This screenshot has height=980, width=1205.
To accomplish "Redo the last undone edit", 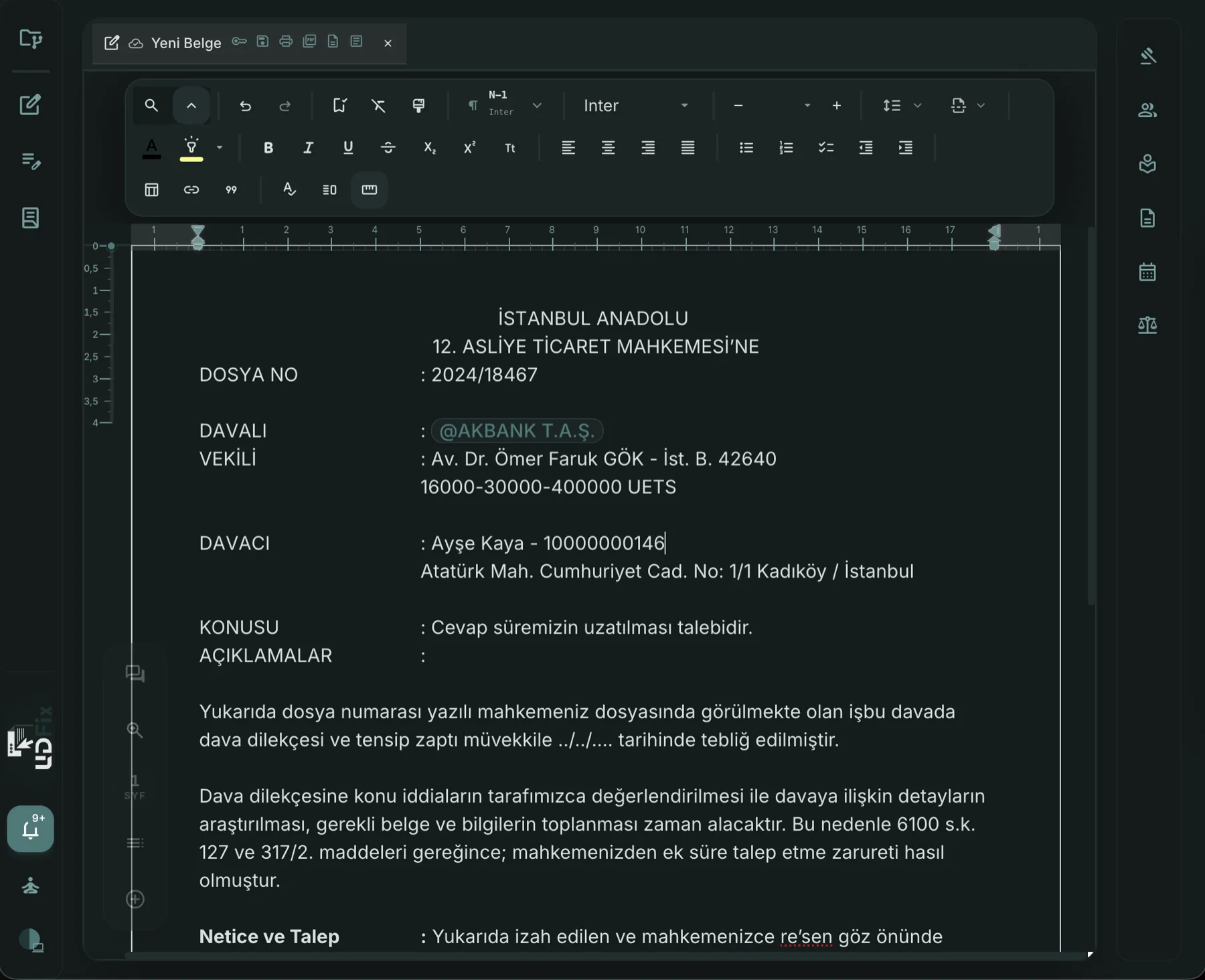I will pyautogui.click(x=285, y=106).
